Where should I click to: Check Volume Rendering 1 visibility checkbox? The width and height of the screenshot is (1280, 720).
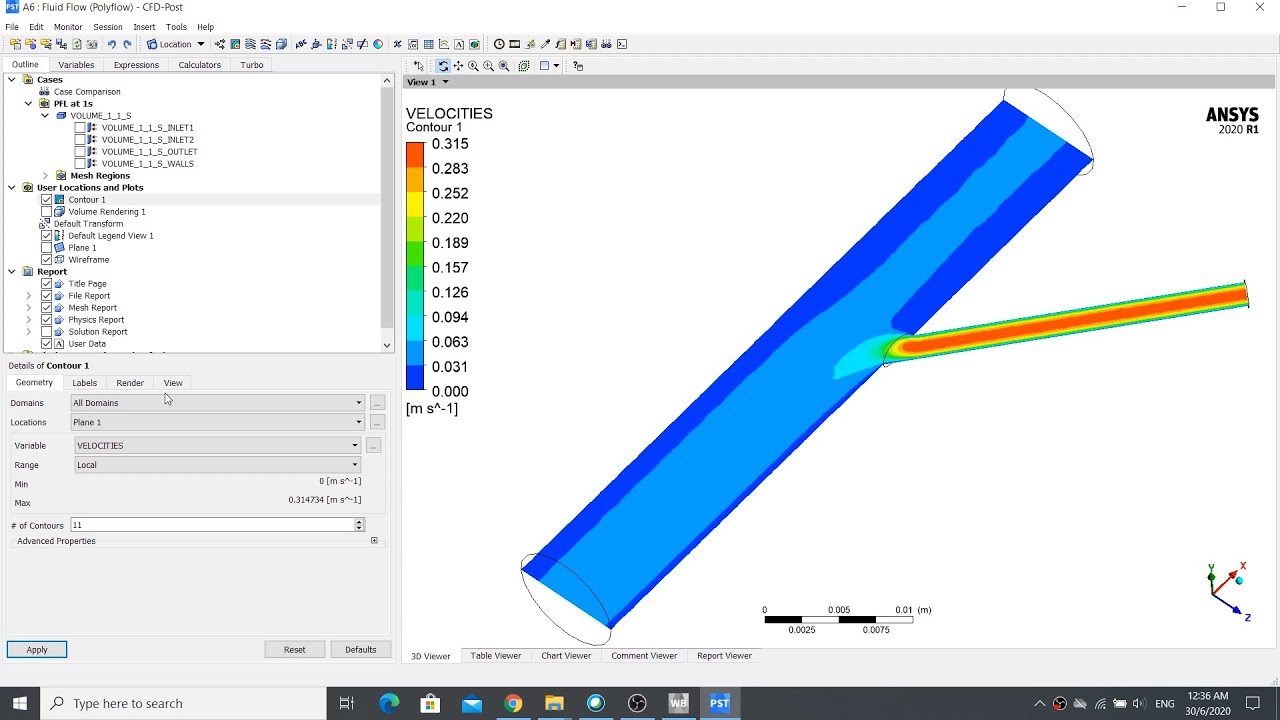click(46, 212)
